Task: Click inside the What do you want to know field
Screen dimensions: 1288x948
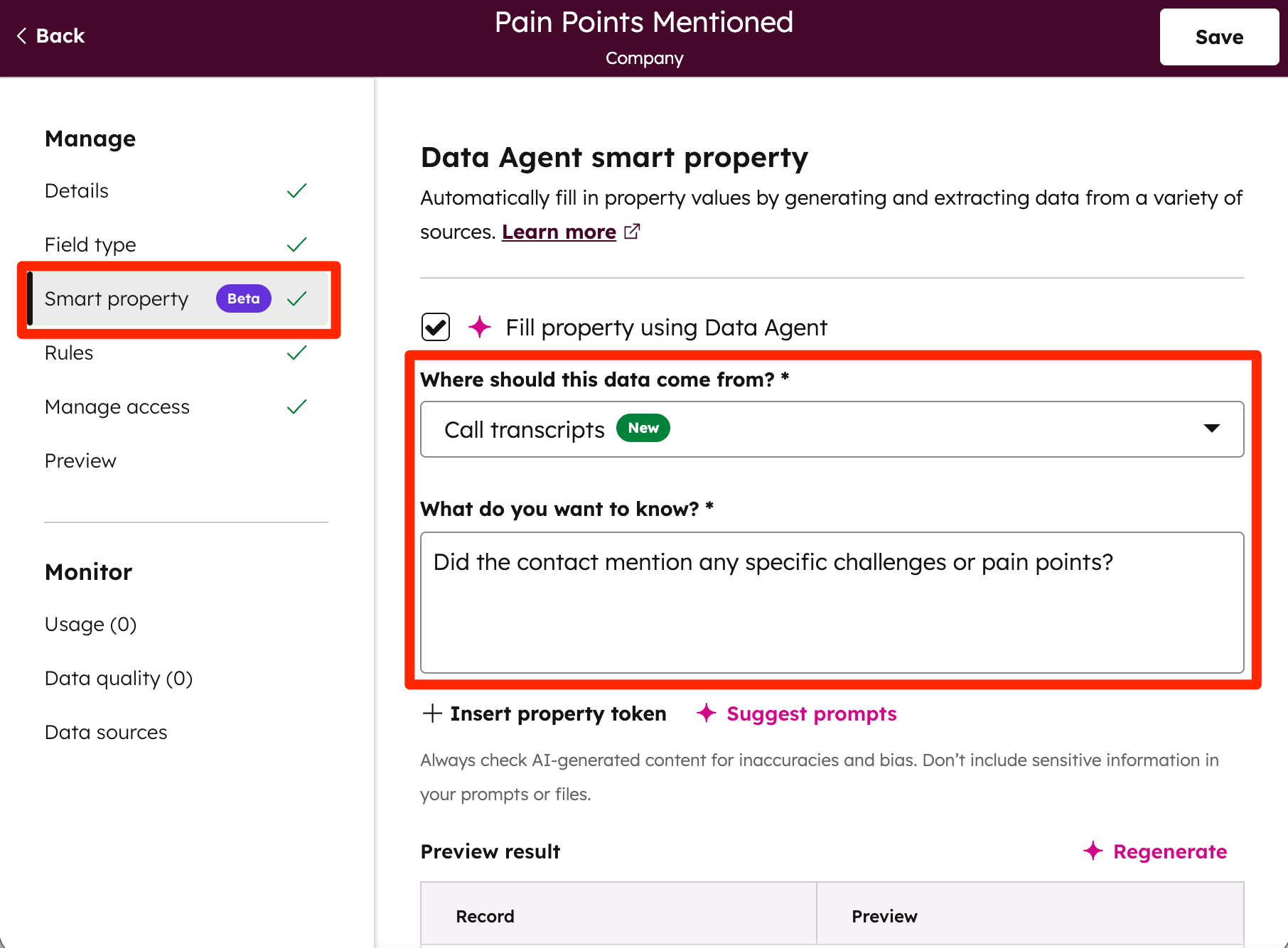Action: point(832,600)
